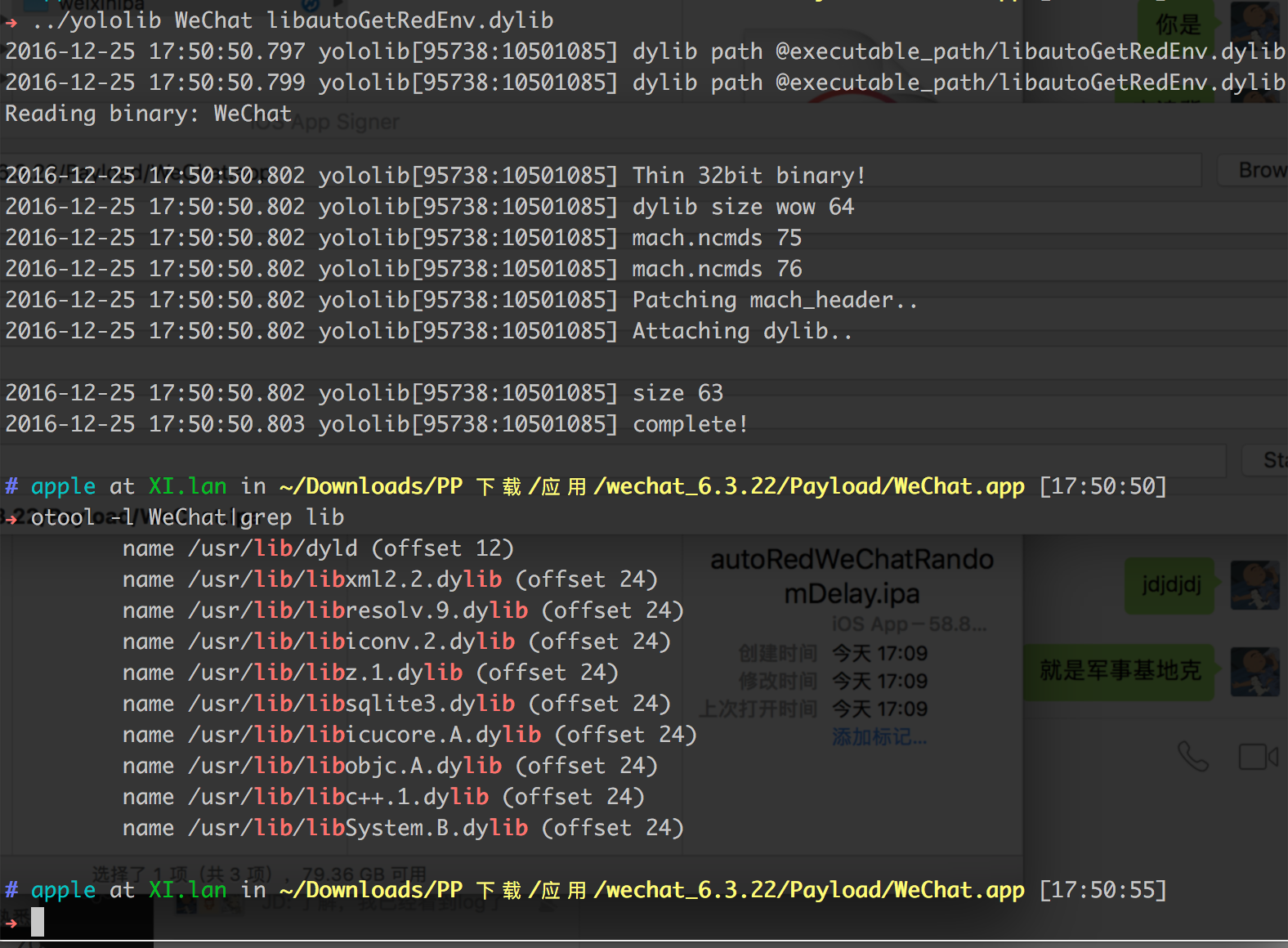Start a voice call with the phone icon
This screenshot has width=1288, height=948.
coord(1192,757)
